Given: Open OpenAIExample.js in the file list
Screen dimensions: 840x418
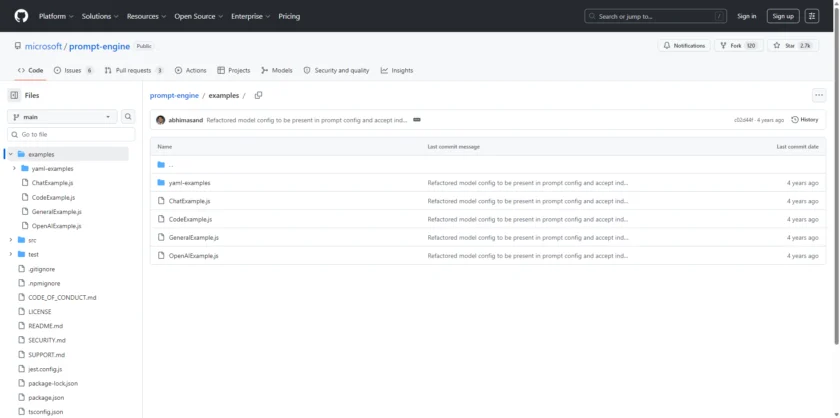Looking at the screenshot, I should click(193, 256).
